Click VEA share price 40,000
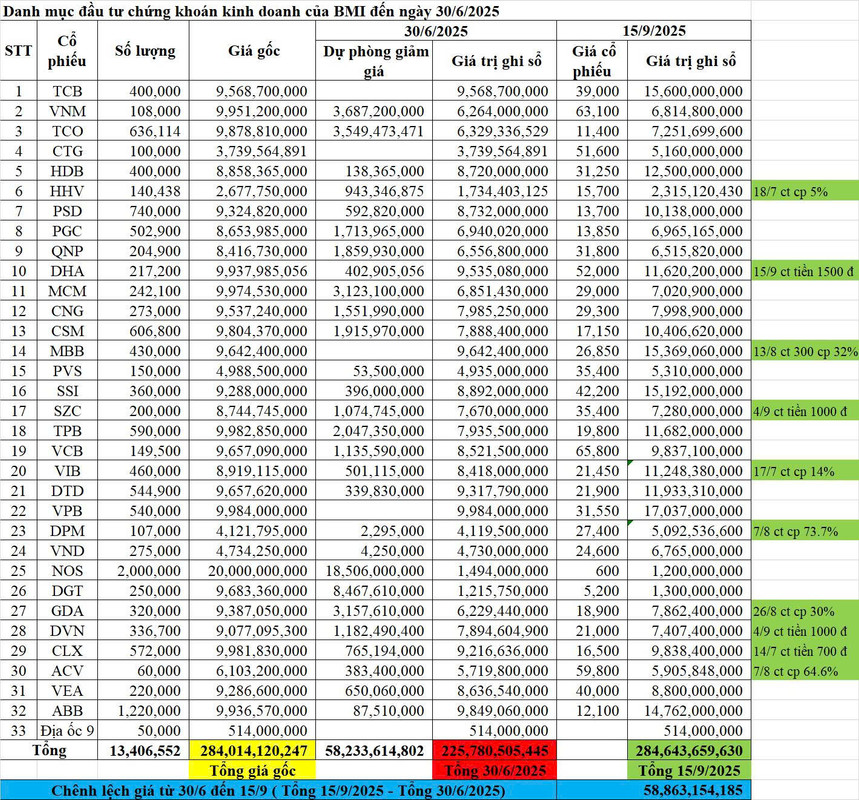The image size is (859, 800). coord(592,691)
